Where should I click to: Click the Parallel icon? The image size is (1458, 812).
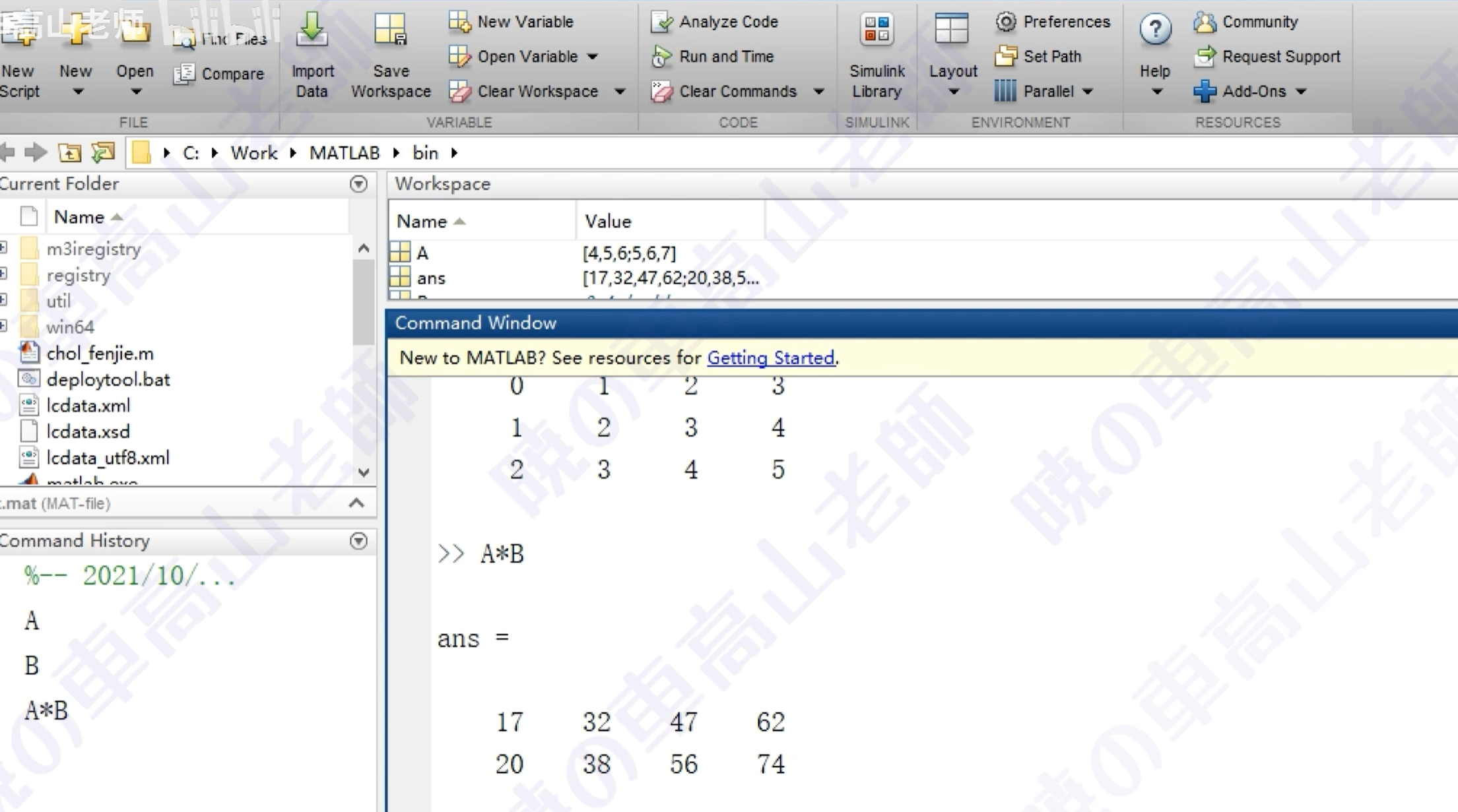1006,91
